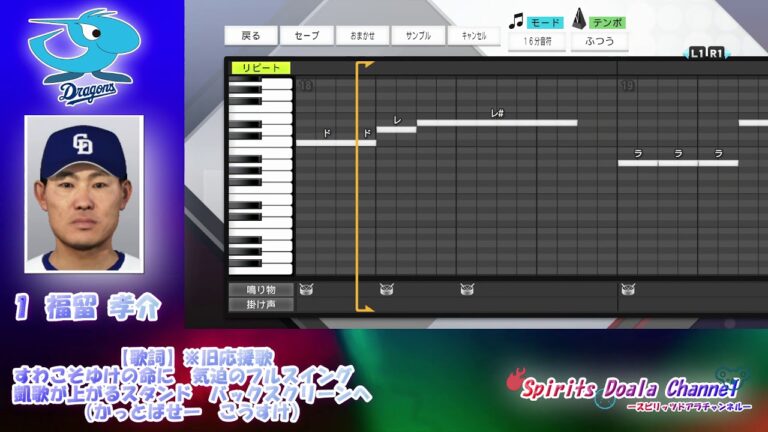
Task: Click the second drum marker beside the playhead
Action: click(x=387, y=289)
